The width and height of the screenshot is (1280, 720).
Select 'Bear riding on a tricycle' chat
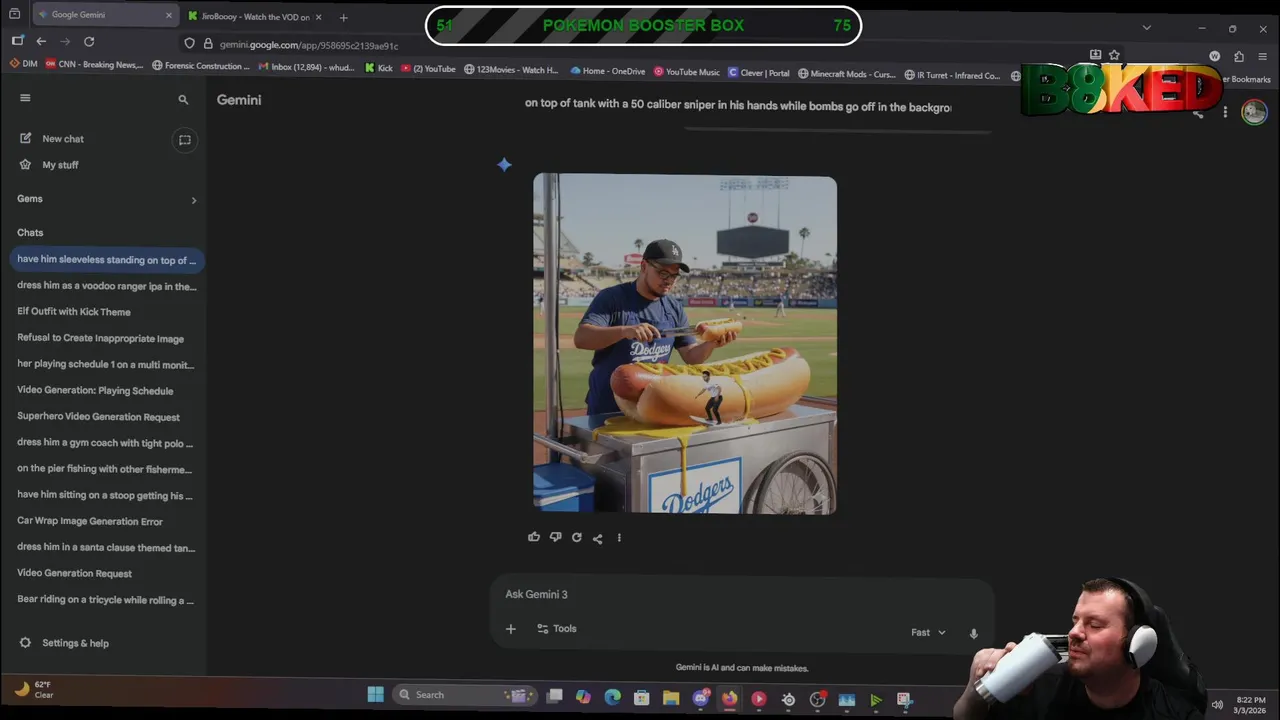[x=106, y=600]
